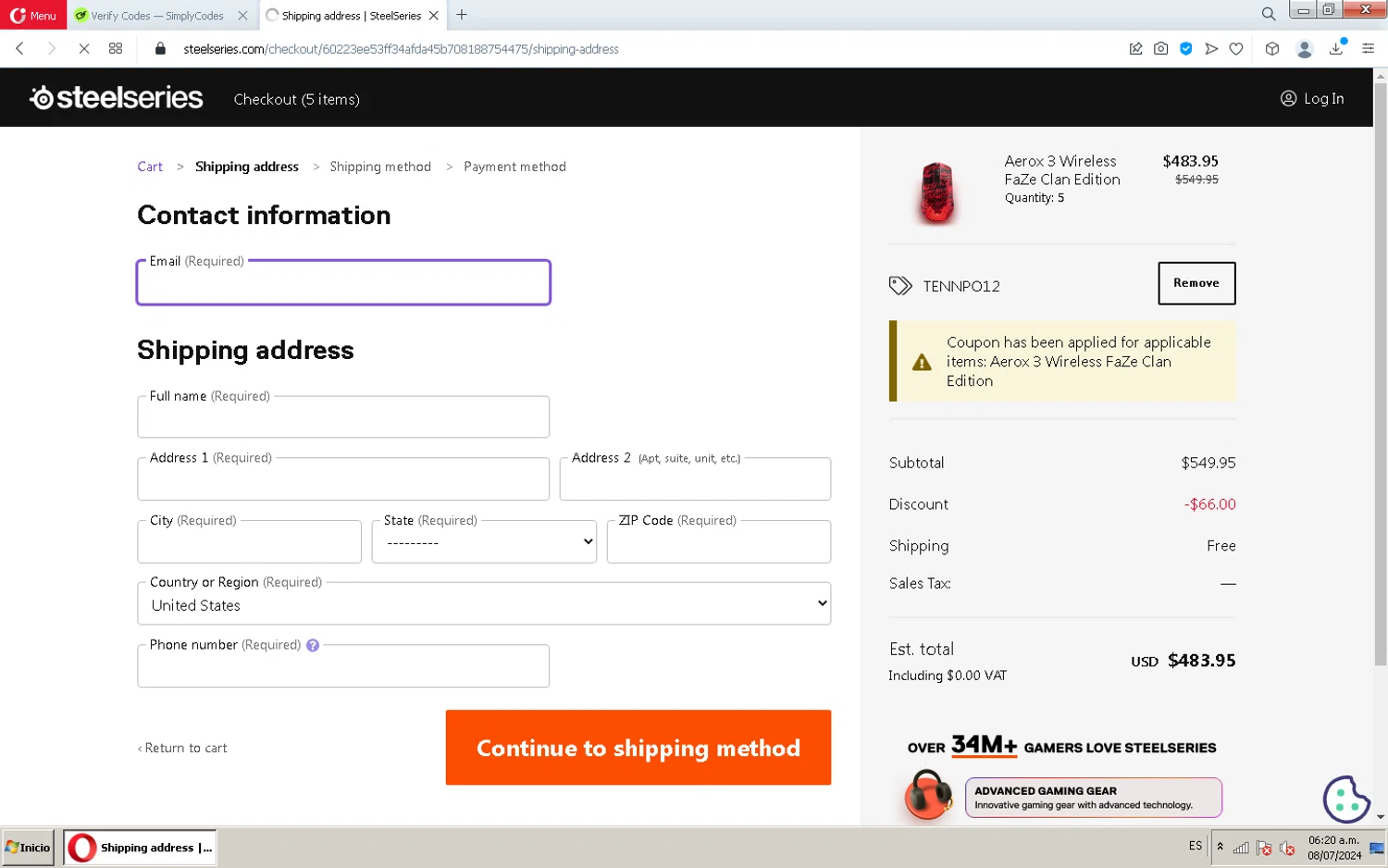Select the URL in address bar
The image size is (1388, 868).
coord(401,49)
